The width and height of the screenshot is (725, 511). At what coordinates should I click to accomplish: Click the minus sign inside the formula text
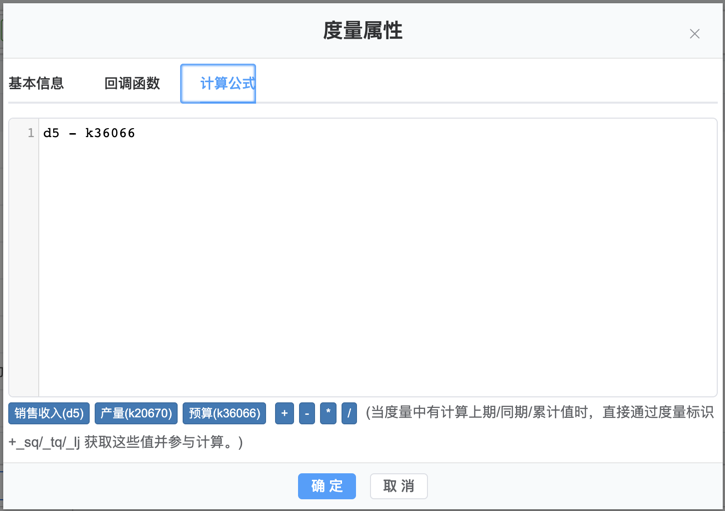pos(72,133)
